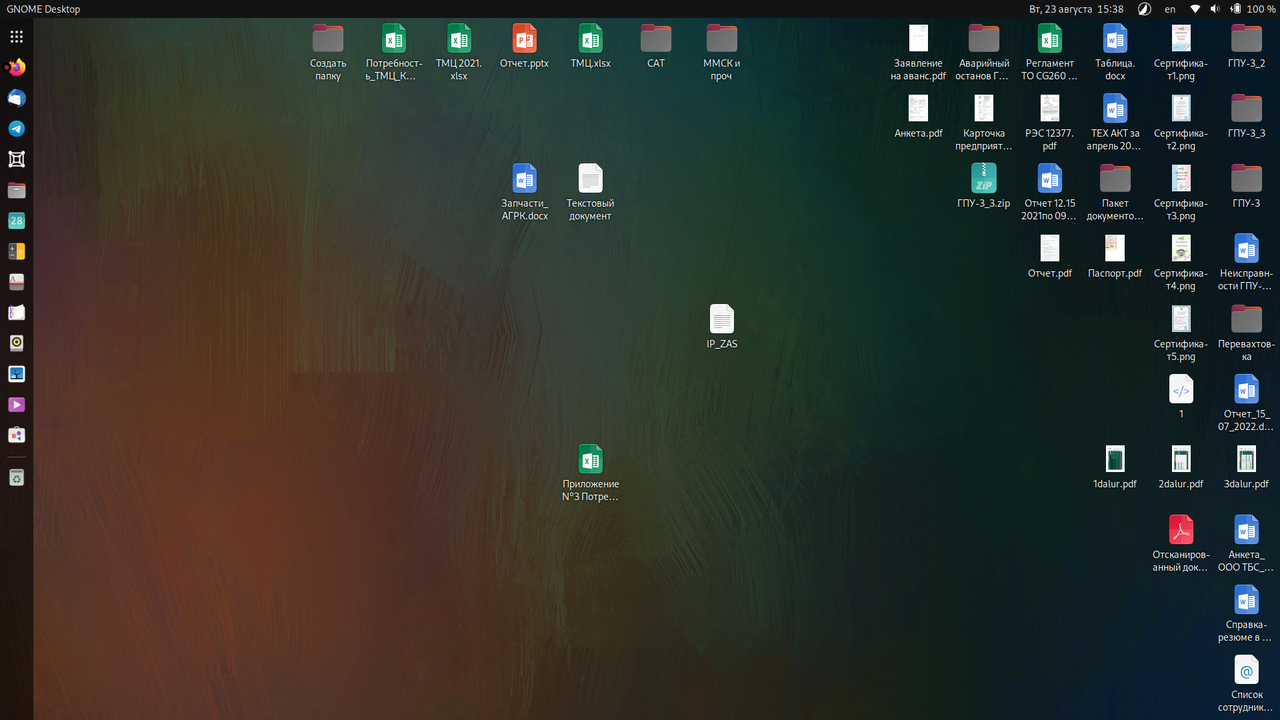1280x720 pixels.
Task: Select the ГПУ-3_2 folder
Action: 1246,47
